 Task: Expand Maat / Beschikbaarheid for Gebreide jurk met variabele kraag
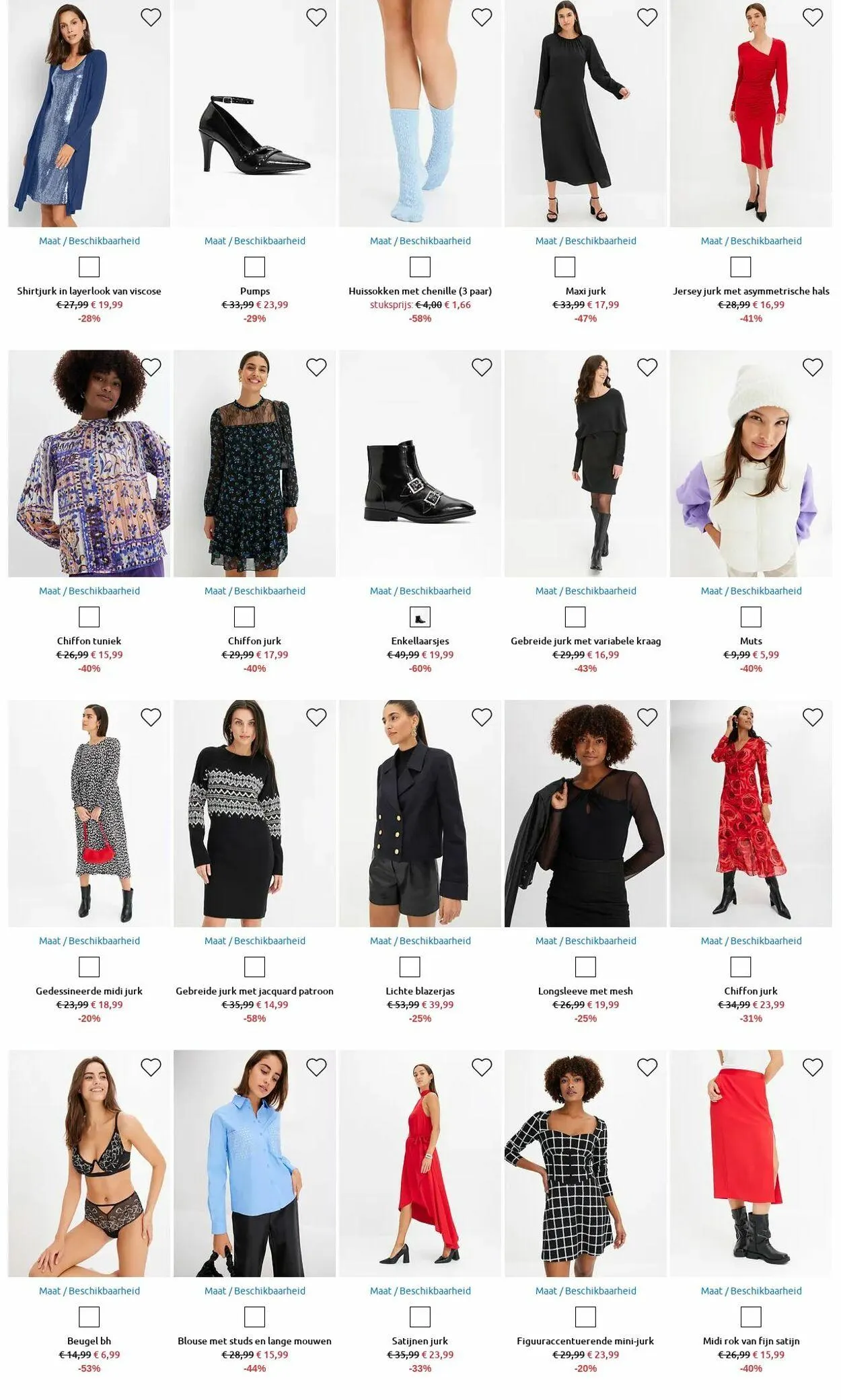(585, 591)
